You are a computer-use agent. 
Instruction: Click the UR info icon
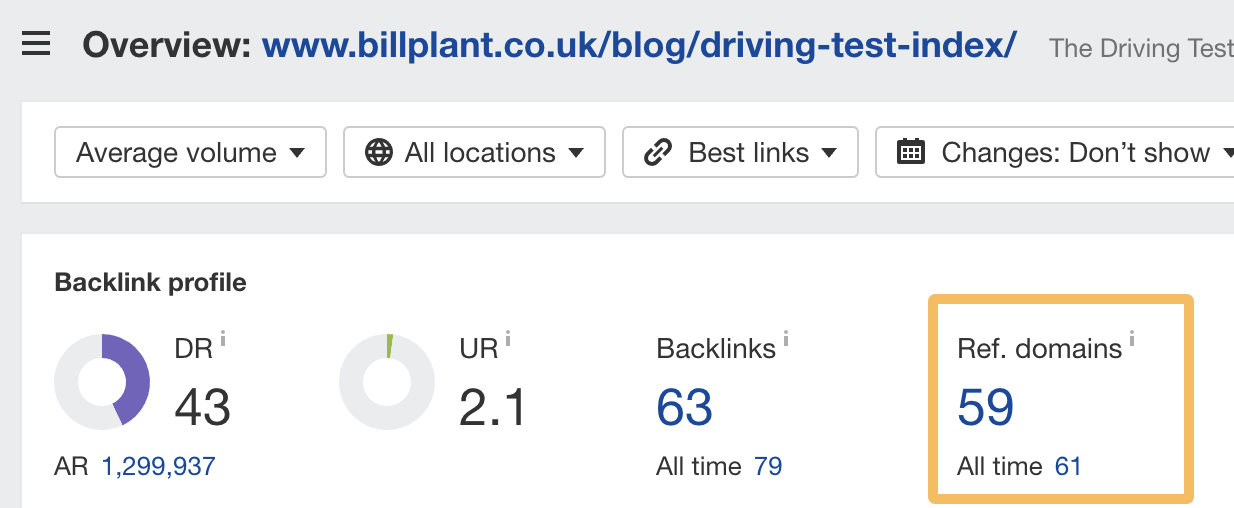coord(508,341)
